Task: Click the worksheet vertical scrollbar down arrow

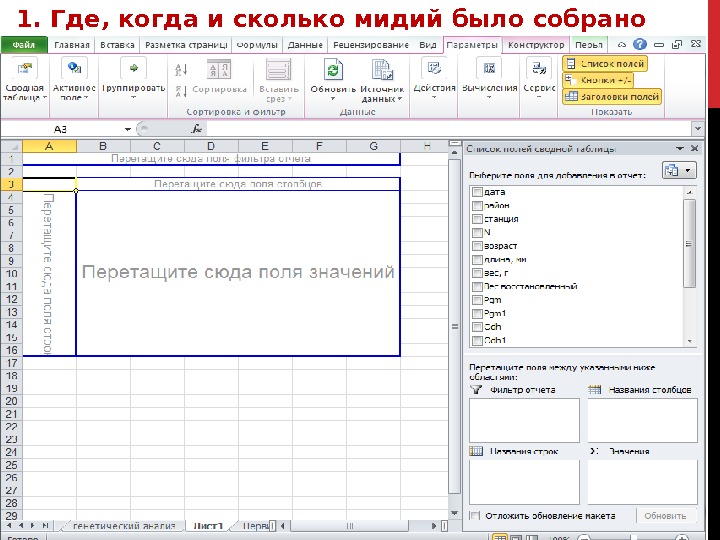Action: click(x=455, y=513)
